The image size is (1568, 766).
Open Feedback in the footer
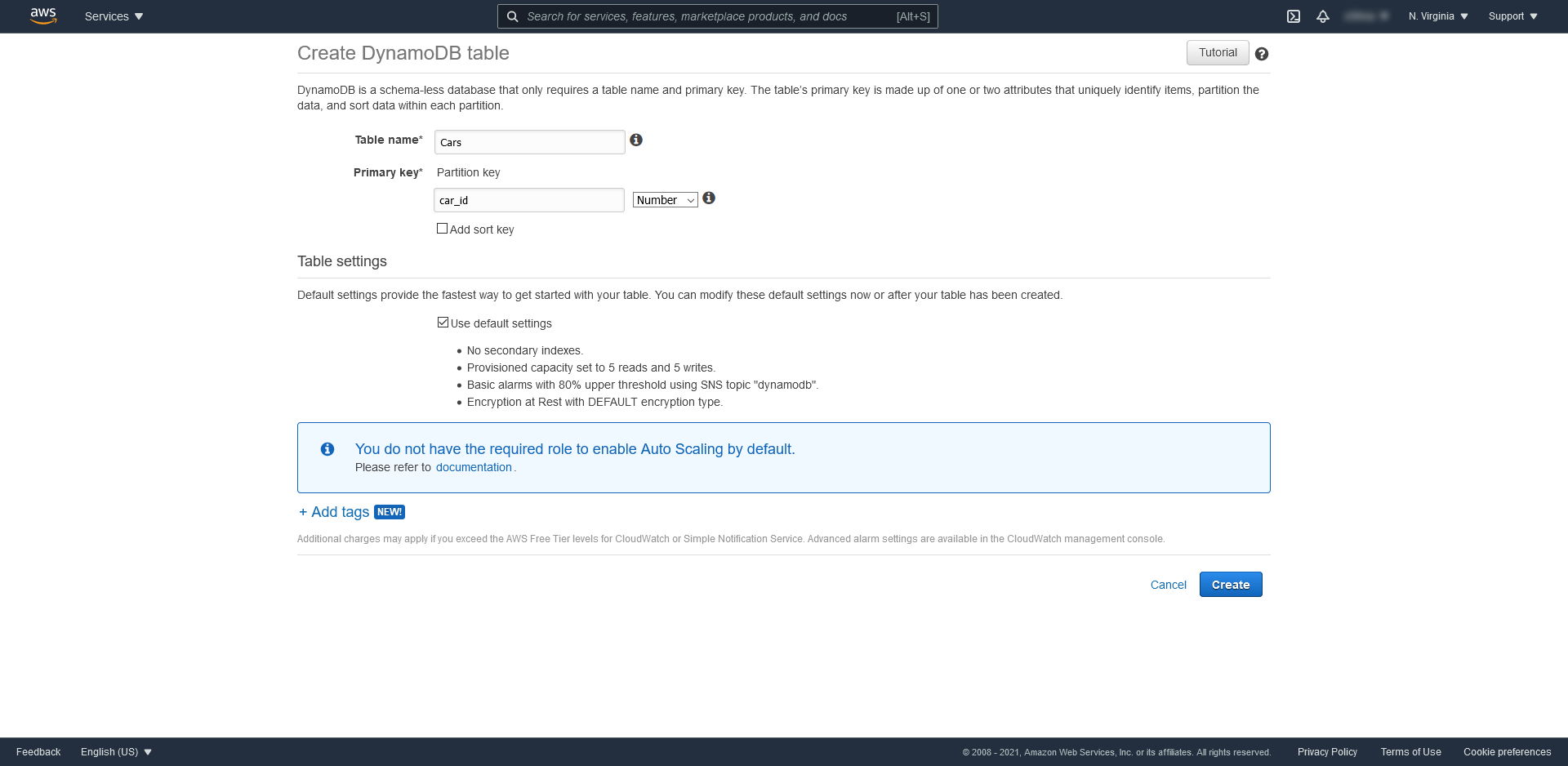point(38,752)
